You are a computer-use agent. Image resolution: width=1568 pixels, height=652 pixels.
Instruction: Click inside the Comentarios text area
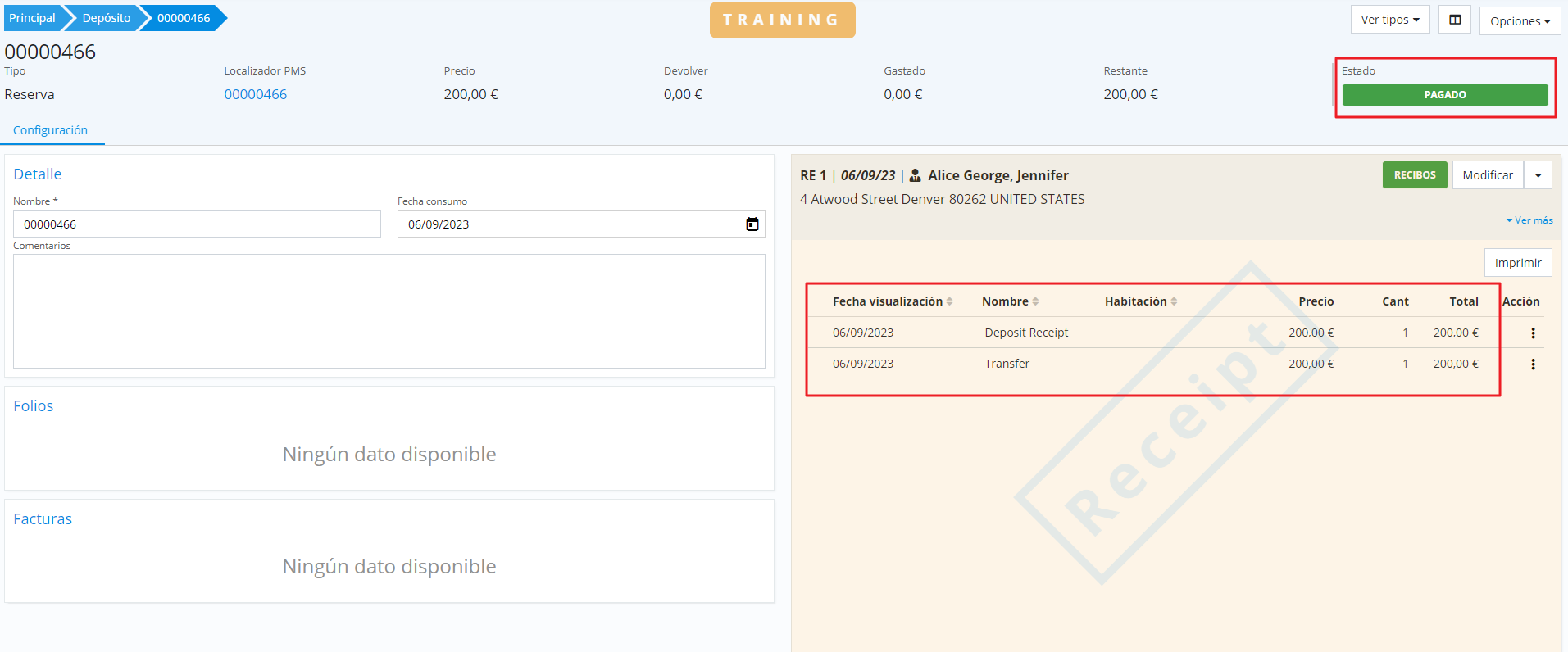pyautogui.click(x=389, y=311)
